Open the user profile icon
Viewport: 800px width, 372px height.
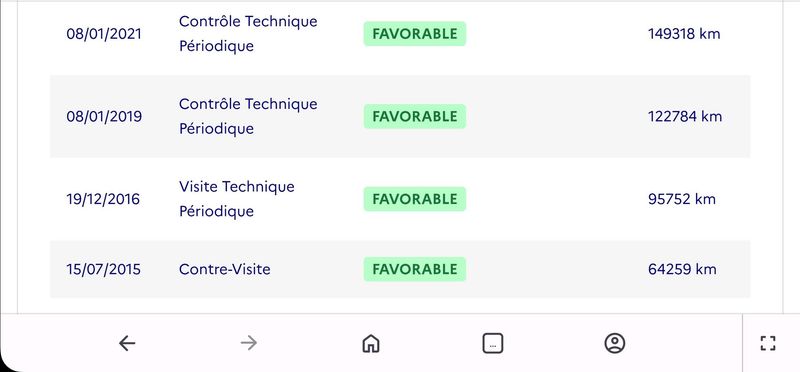pos(615,343)
